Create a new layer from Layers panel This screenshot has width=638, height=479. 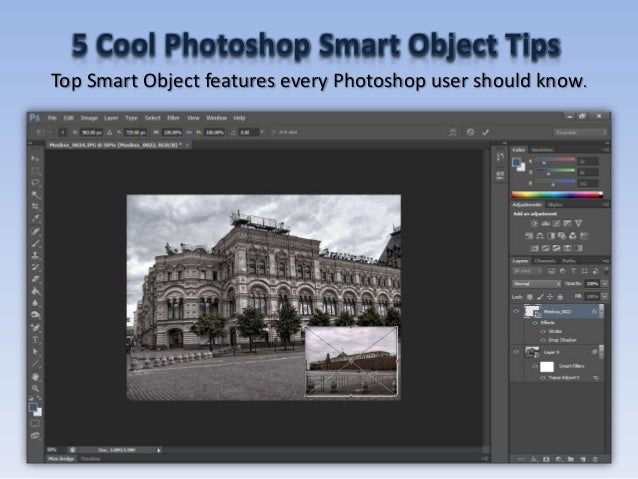point(583,459)
